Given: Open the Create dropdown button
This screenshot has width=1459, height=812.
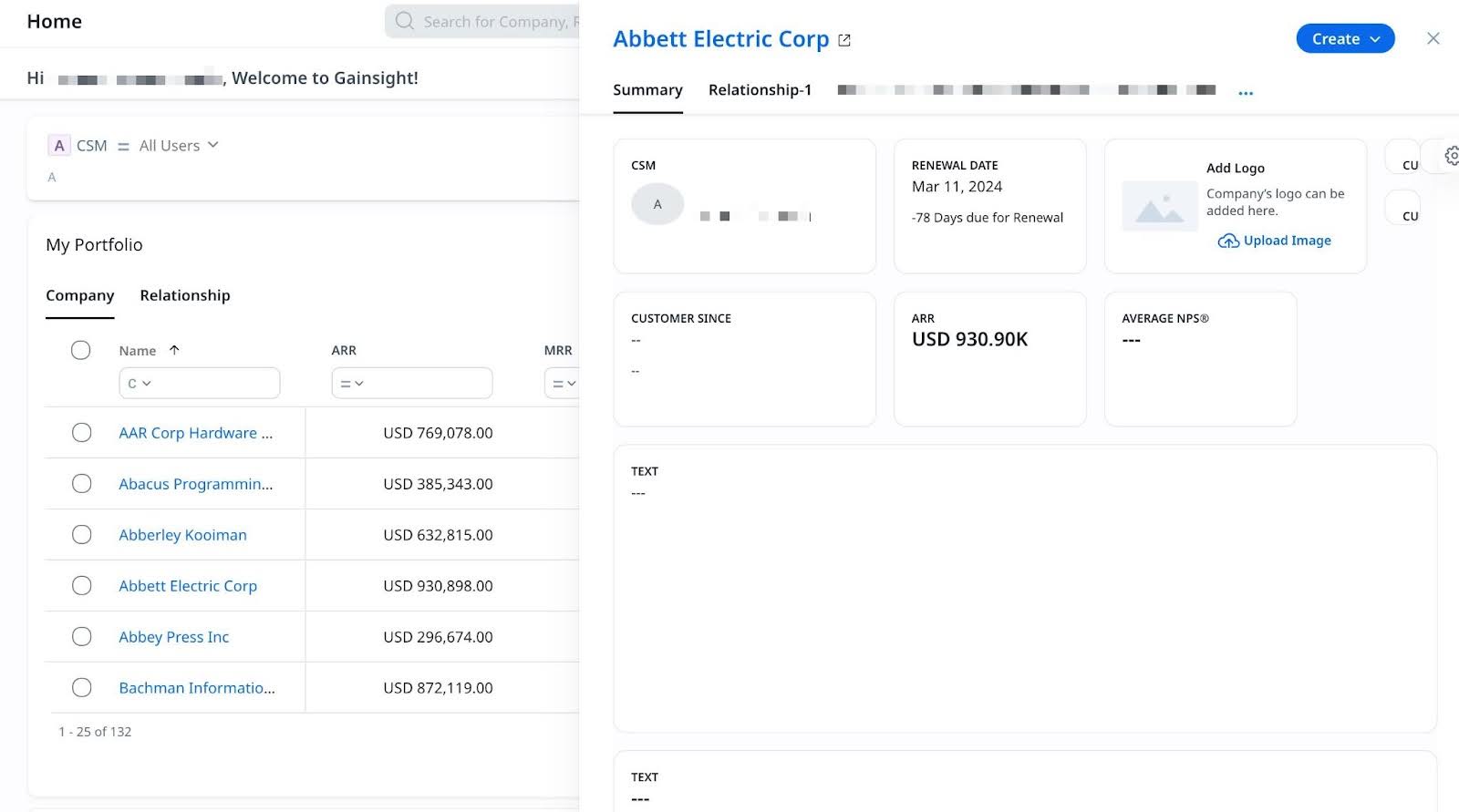Looking at the screenshot, I should coord(1345,38).
